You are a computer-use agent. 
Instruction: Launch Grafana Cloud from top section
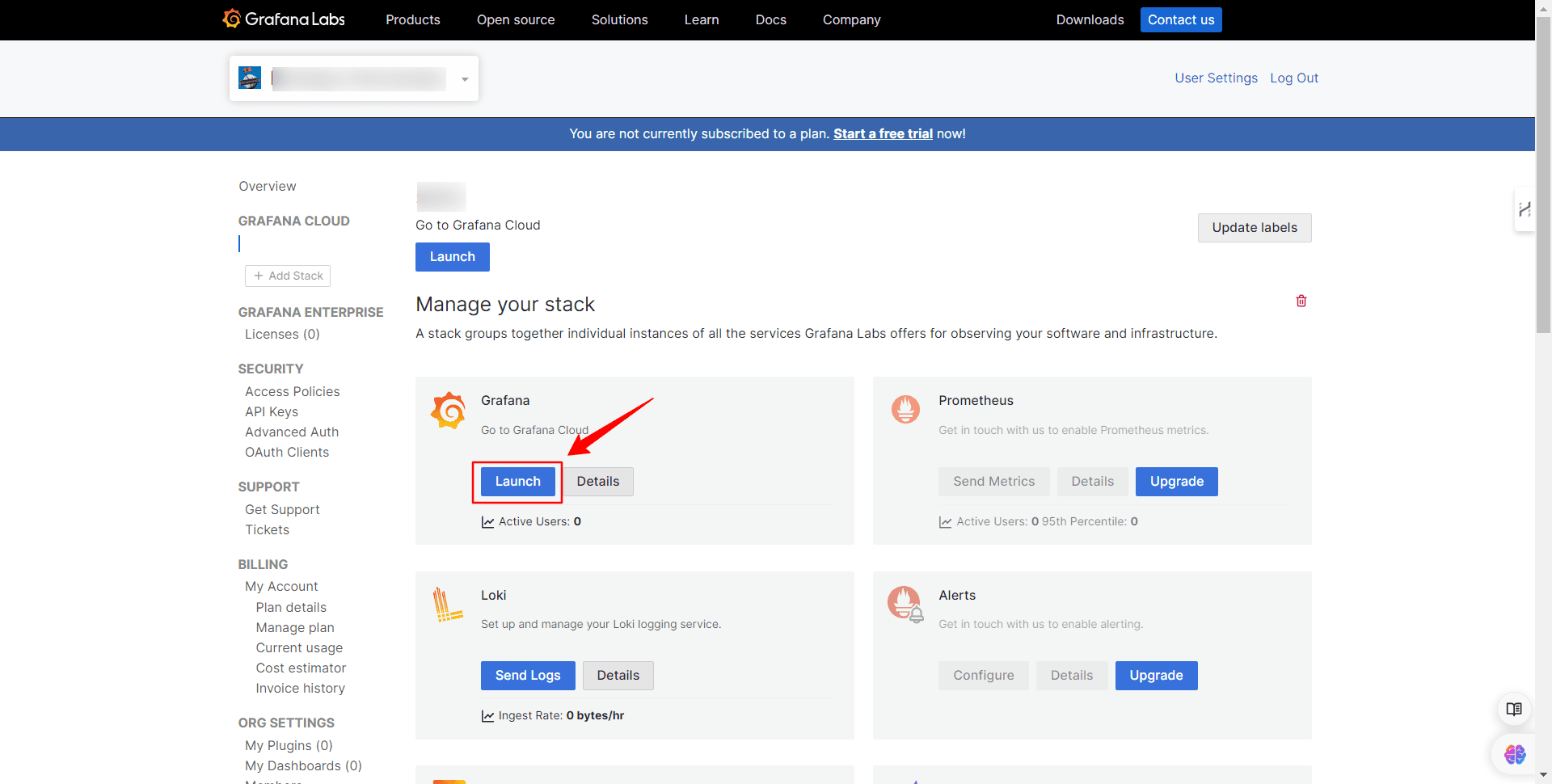coord(453,257)
